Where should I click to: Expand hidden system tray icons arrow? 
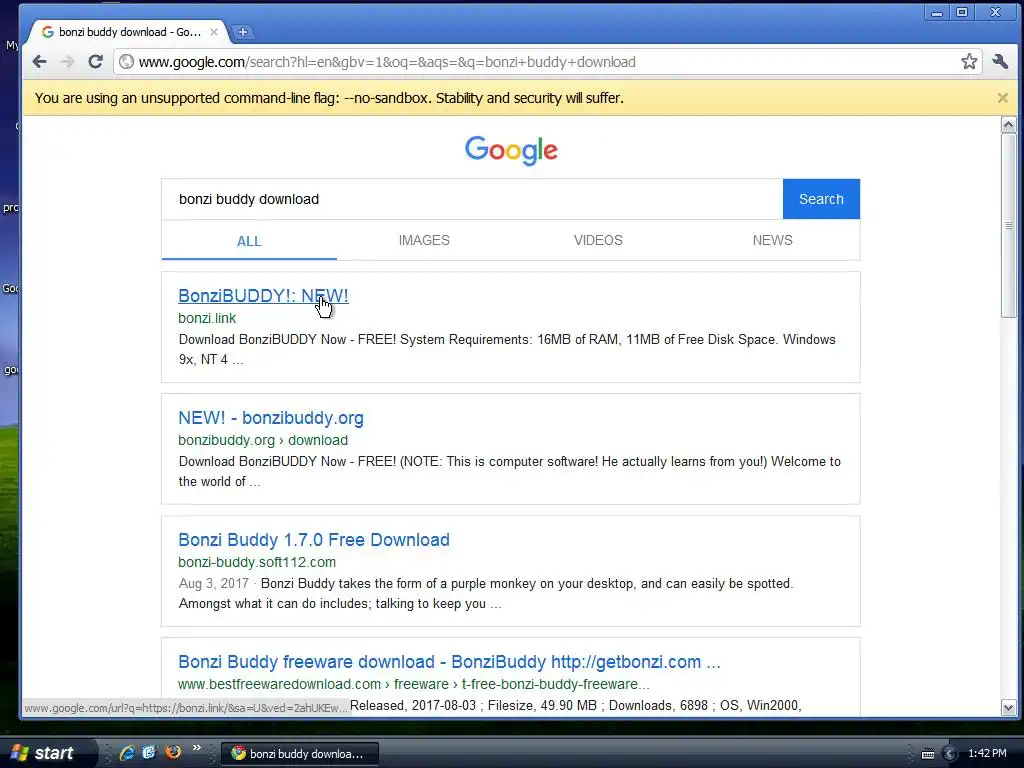click(950, 754)
